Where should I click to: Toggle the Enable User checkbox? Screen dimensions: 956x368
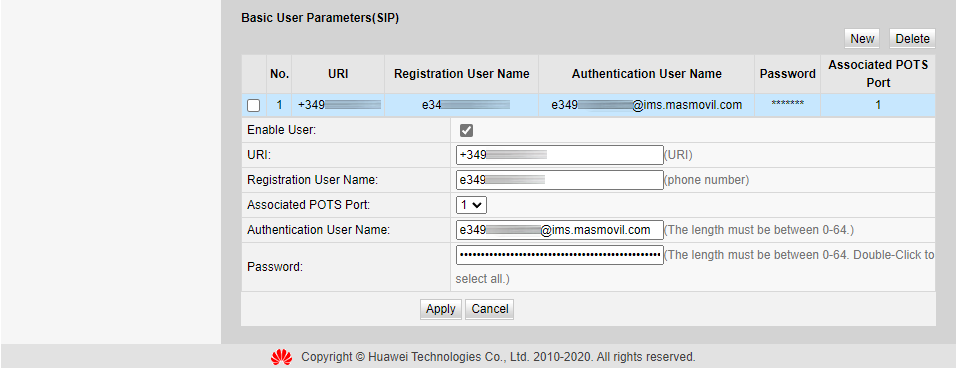[x=466, y=130]
